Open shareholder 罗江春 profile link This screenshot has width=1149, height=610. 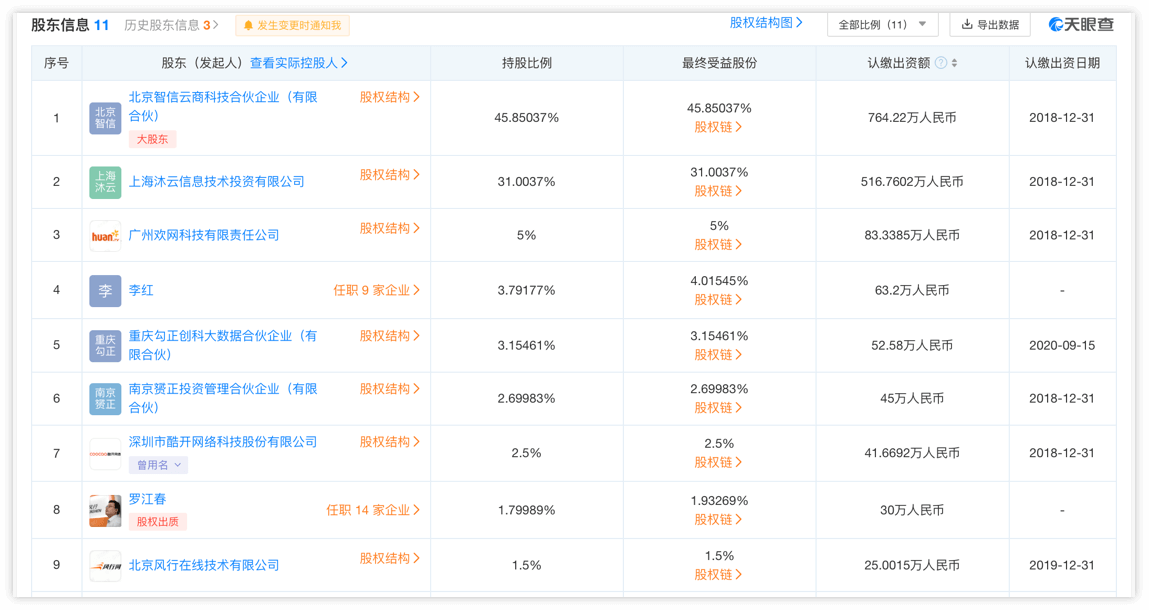[x=147, y=499]
